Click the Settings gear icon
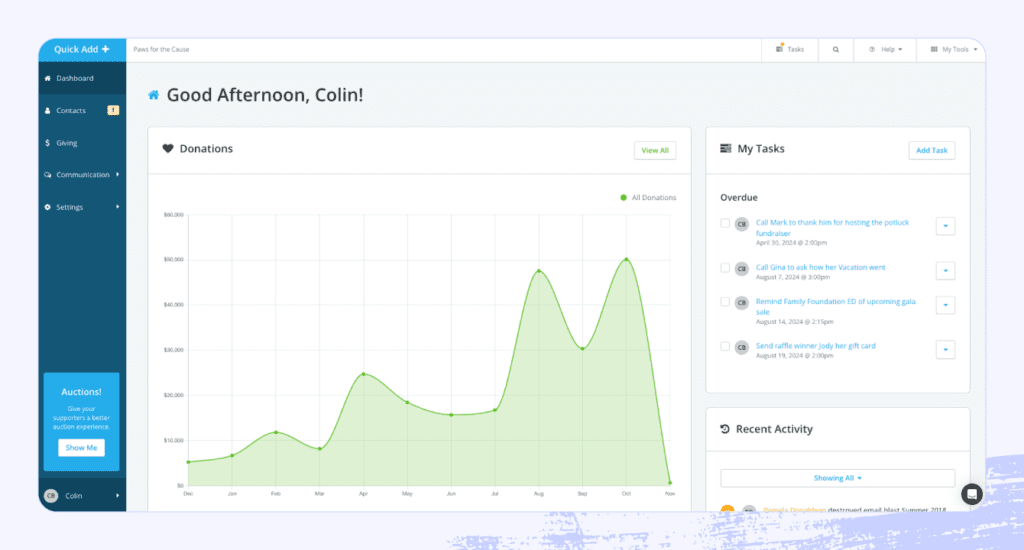The image size is (1024, 550). [47, 207]
